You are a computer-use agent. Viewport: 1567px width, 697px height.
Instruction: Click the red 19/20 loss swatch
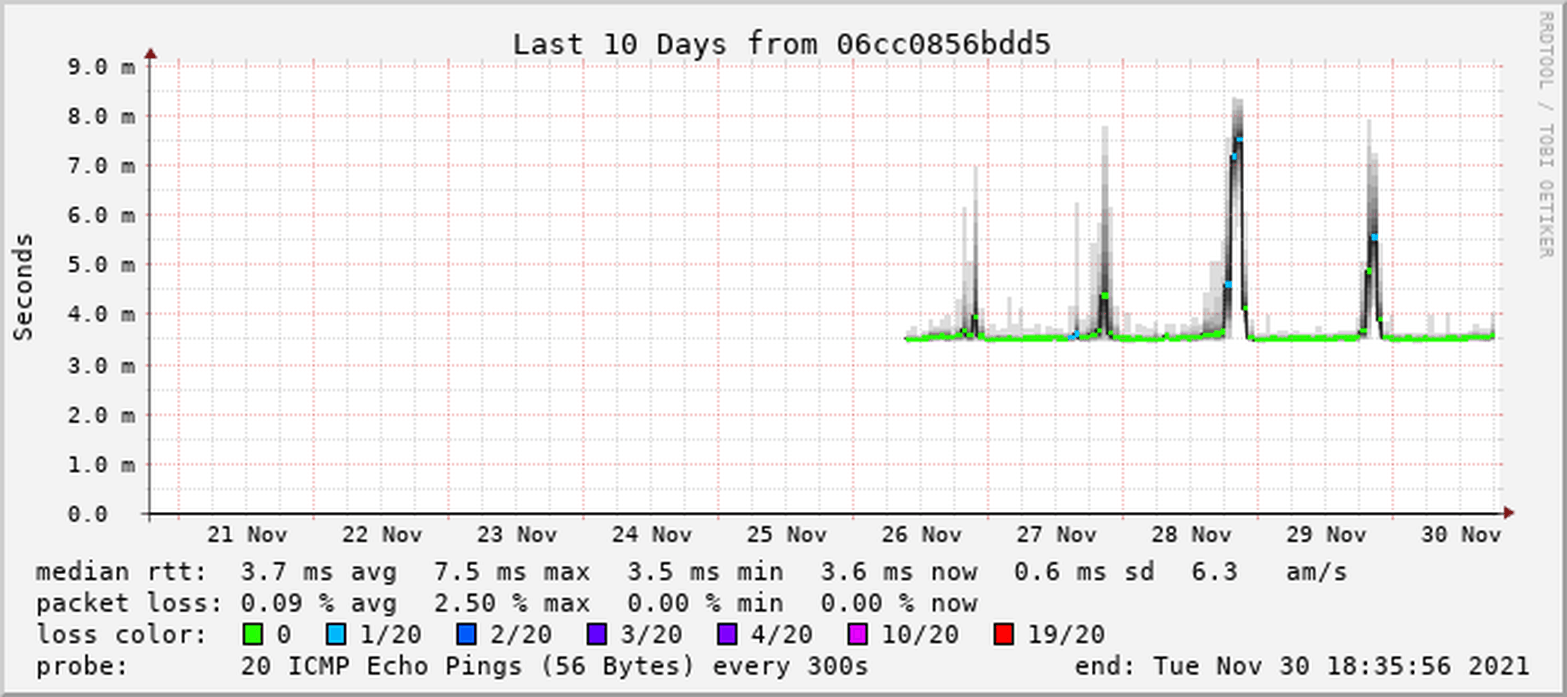point(1005,635)
